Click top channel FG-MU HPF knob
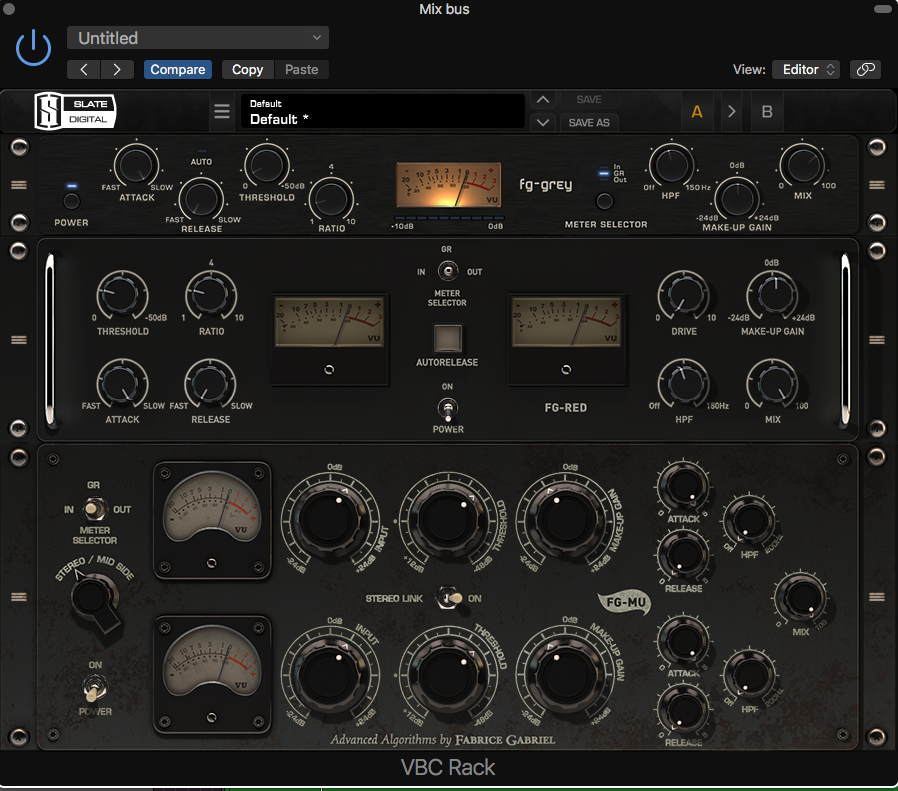Viewport: 898px width, 791px height. pyautogui.click(x=749, y=521)
